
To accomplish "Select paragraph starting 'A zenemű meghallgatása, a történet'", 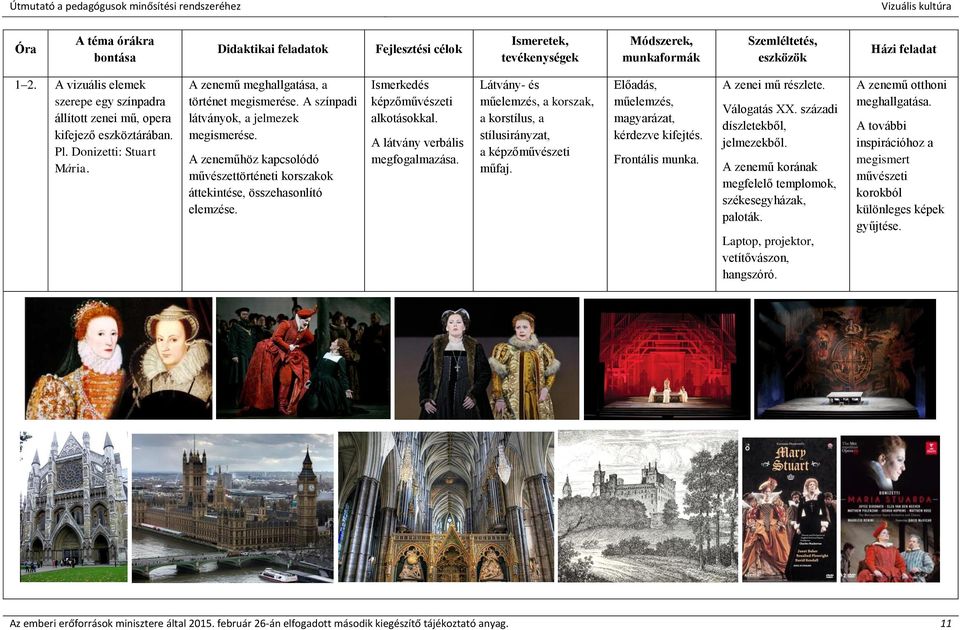I will click(x=272, y=110).
